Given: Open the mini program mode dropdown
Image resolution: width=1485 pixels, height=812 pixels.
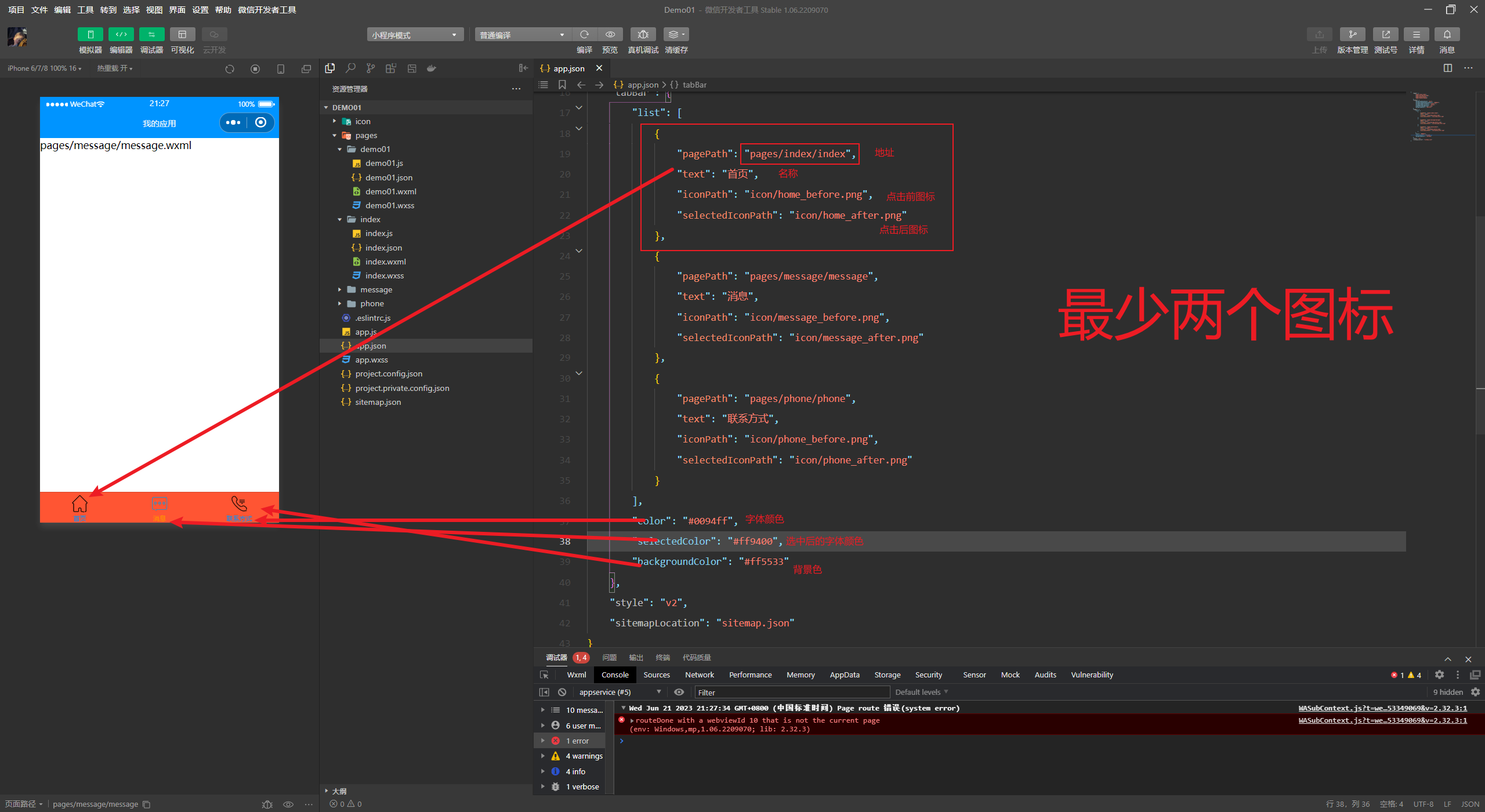Looking at the screenshot, I should (415, 35).
